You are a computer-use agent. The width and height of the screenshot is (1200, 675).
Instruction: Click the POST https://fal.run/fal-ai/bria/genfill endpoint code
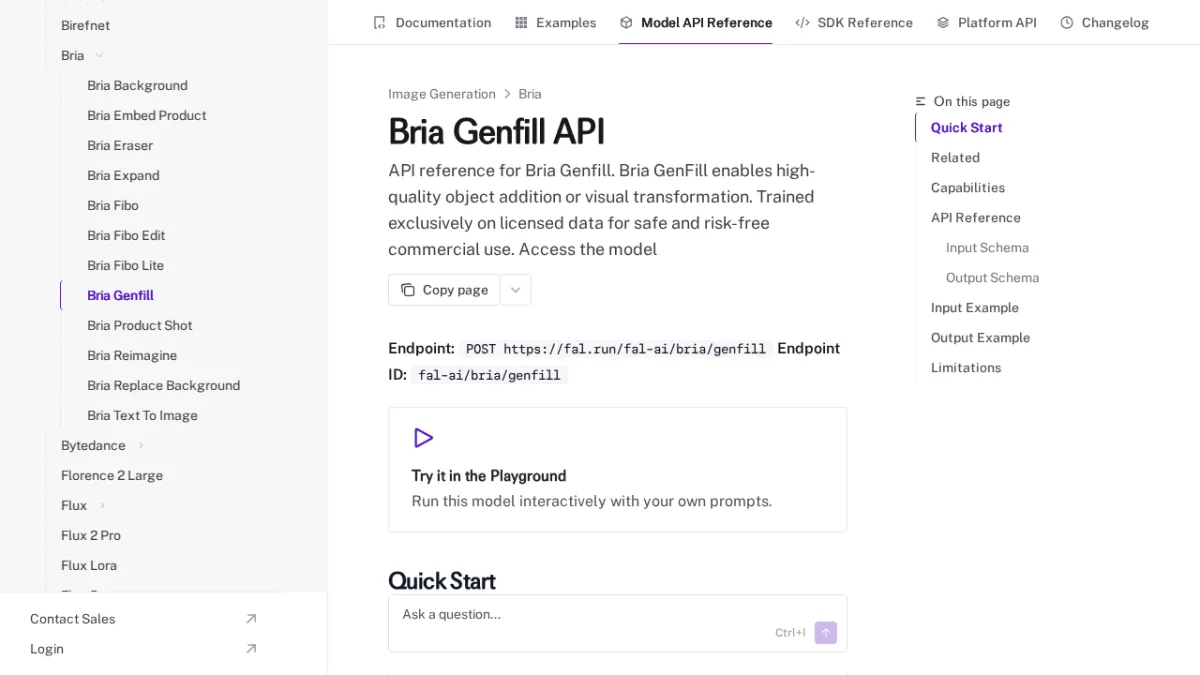pos(615,349)
